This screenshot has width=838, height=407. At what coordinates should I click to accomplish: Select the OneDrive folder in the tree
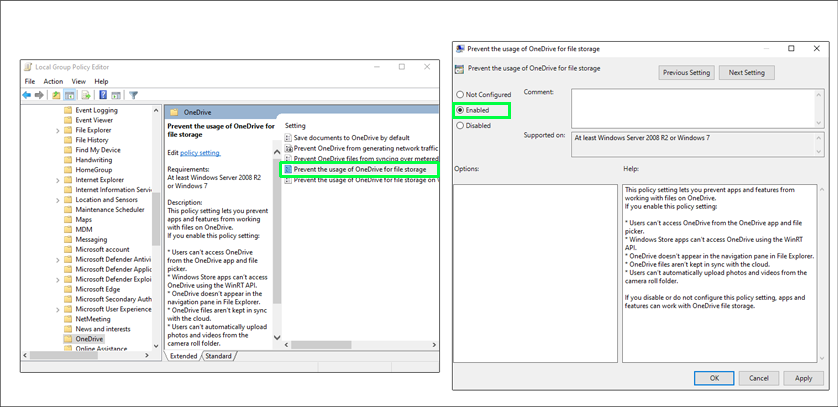tap(89, 339)
